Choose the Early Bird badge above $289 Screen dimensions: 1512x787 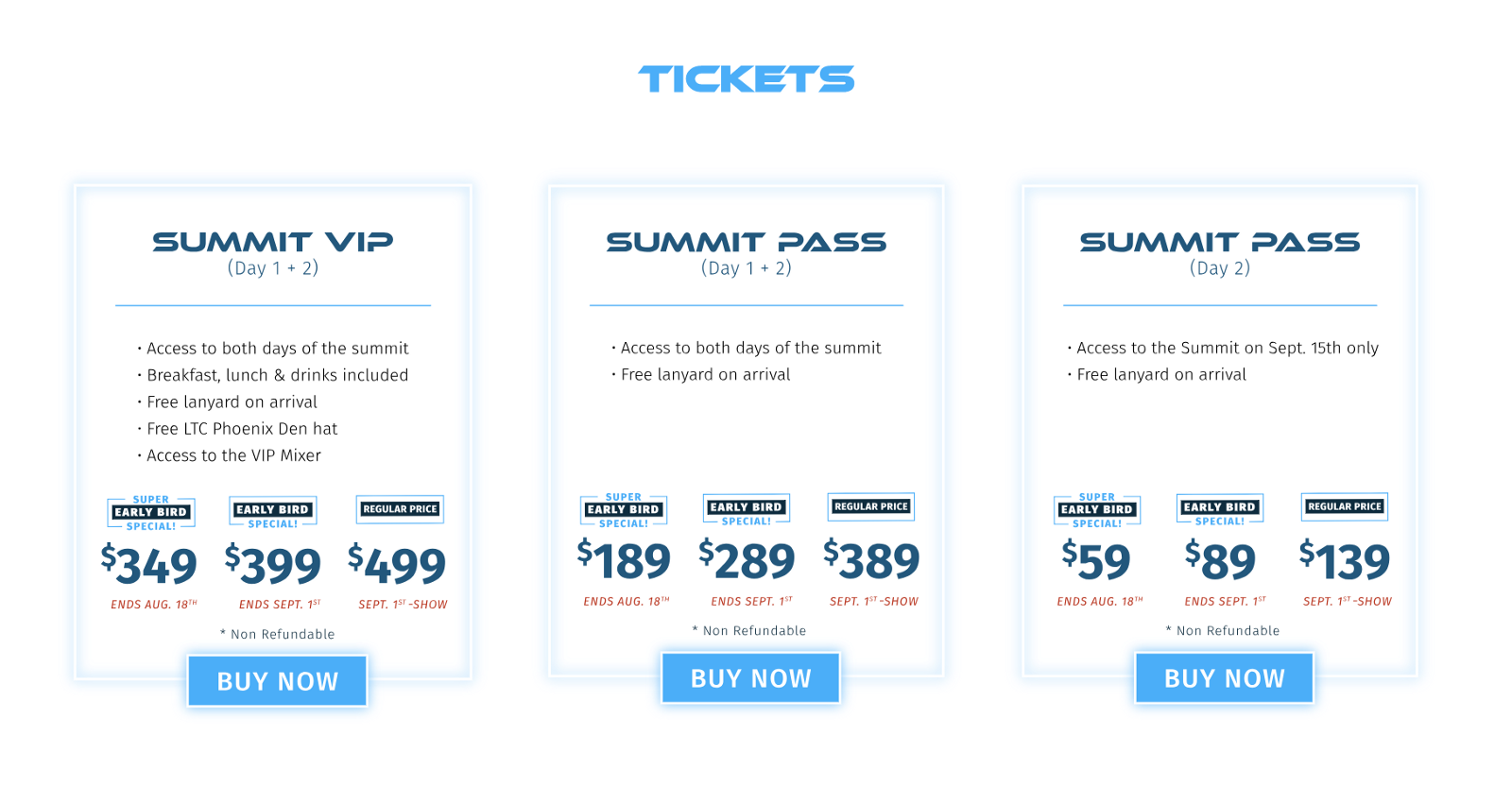(747, 508)
